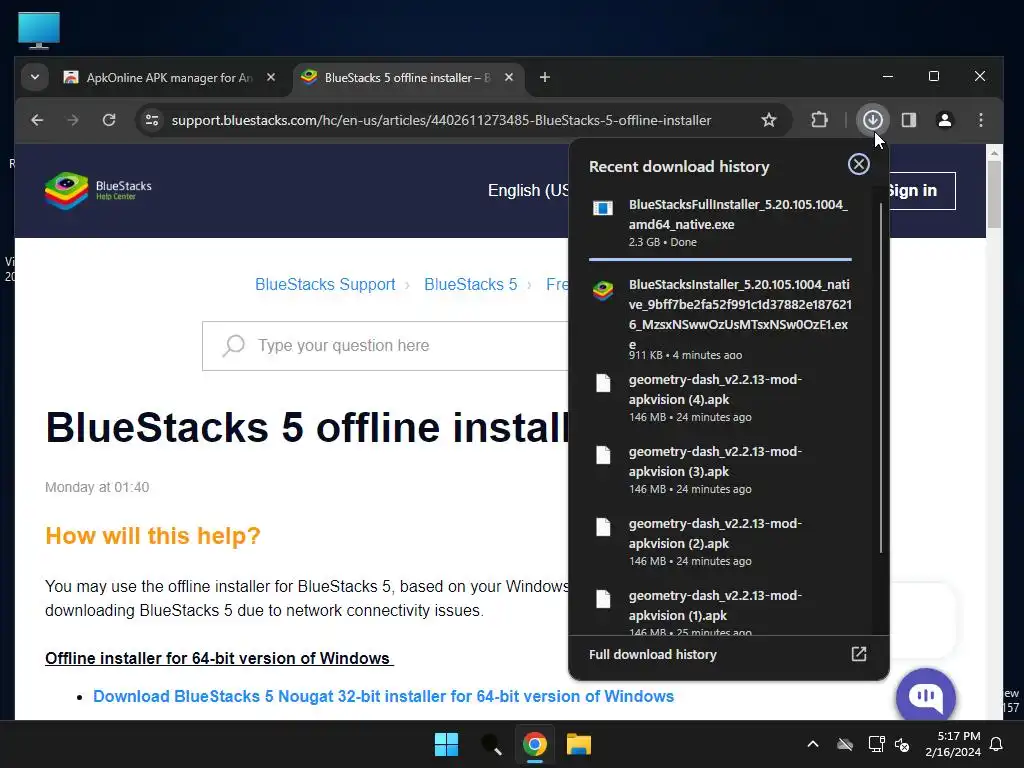This screenshot has width=1024, height=768.
Task: Click the BlueStacksFullInstaller exe file icon
Action: [603, 208]
